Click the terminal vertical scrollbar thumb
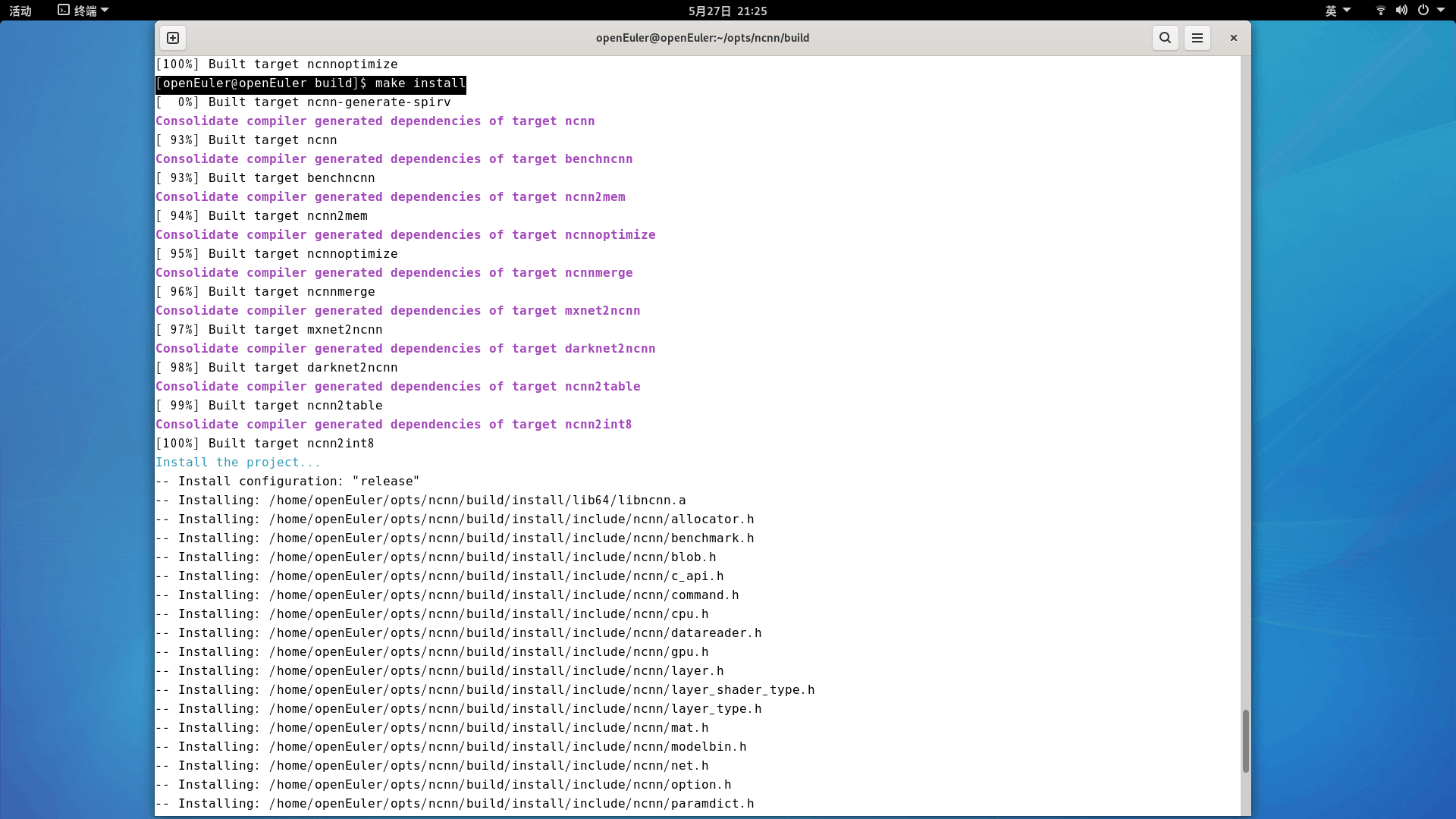Image resolution: width=1456 pixels, height=819 pixels. click(x=1245, y=741)
